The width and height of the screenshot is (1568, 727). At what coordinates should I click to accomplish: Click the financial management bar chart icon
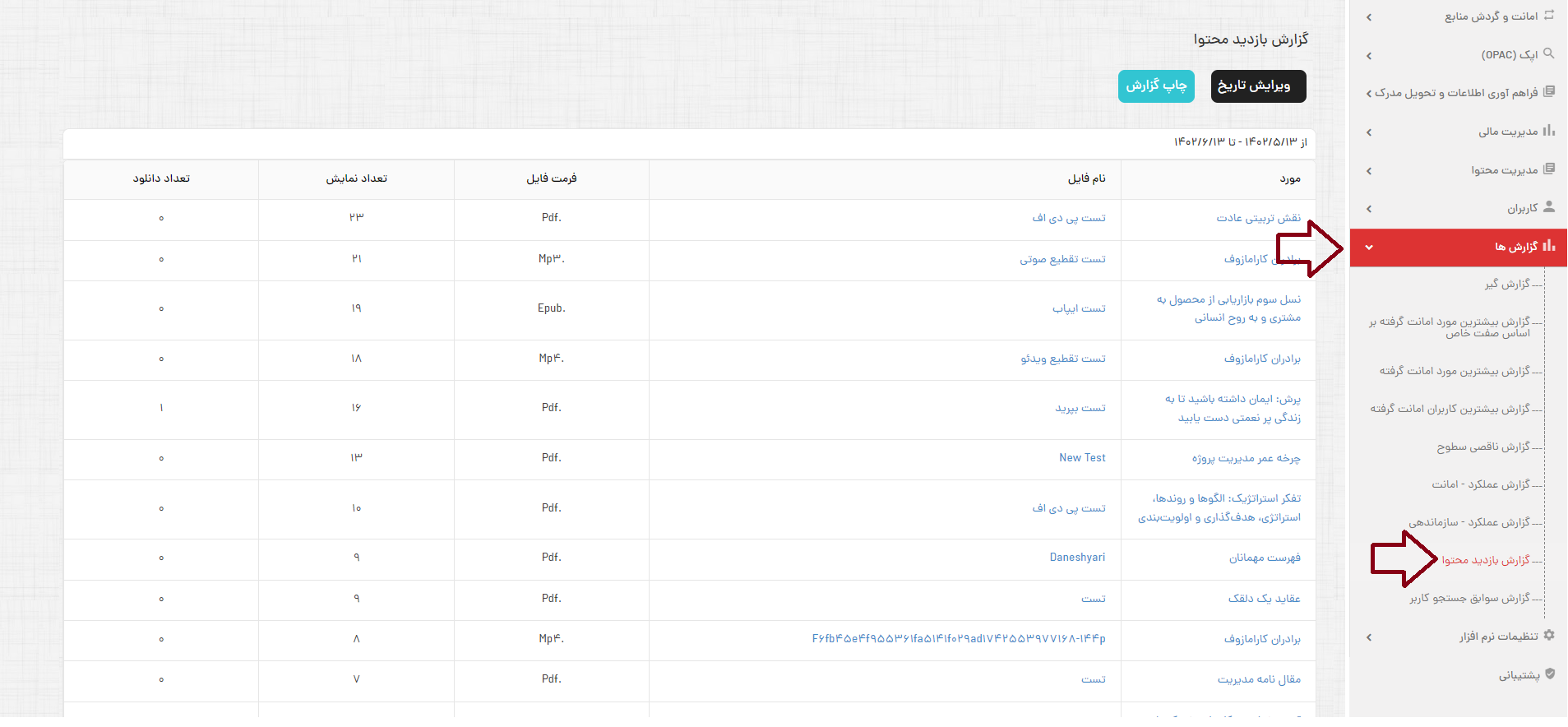(x=1549, y=130)
